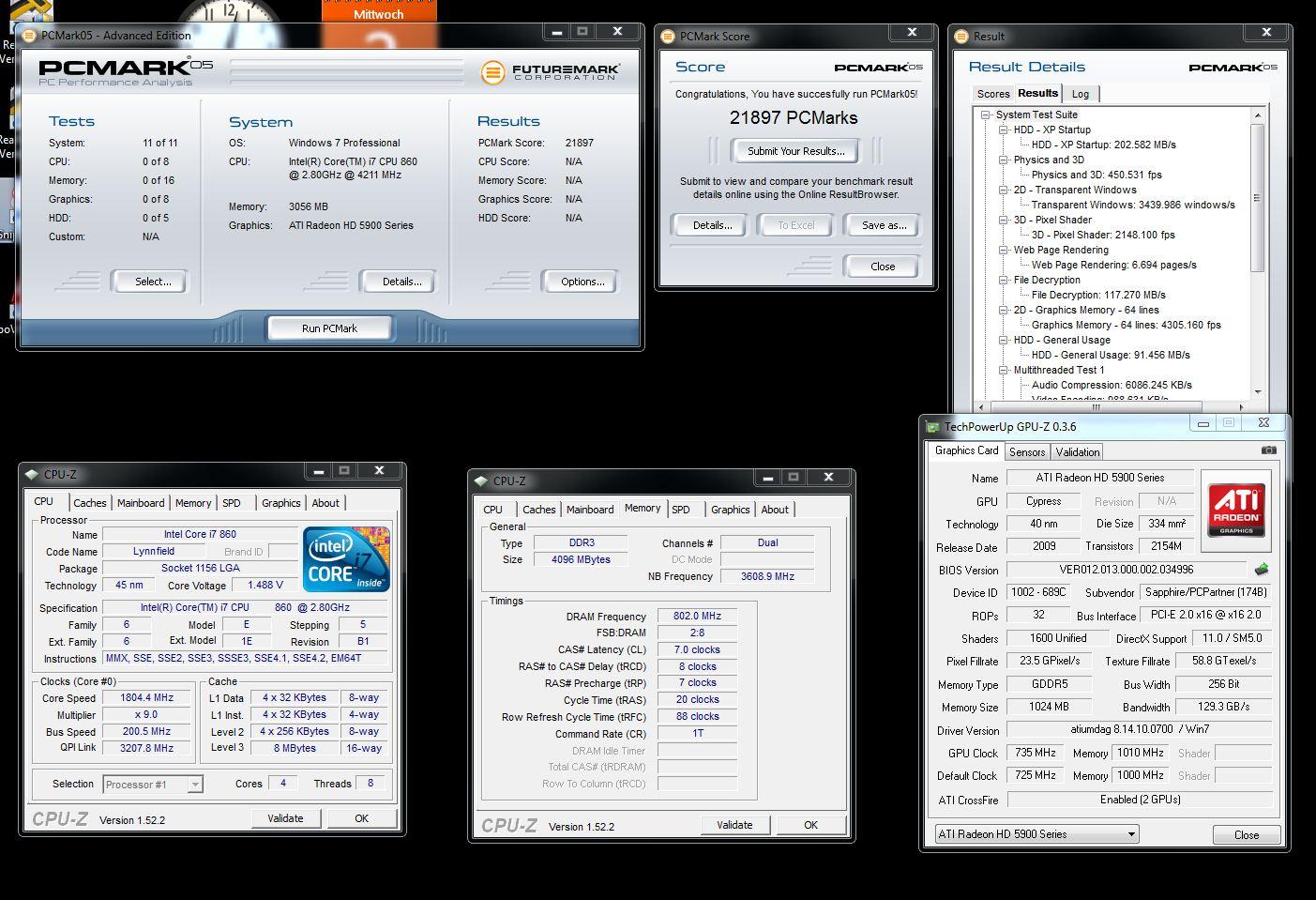Click the Run PCMark button
Viewport: 1316px width, 900px height.
coord(329,328)
